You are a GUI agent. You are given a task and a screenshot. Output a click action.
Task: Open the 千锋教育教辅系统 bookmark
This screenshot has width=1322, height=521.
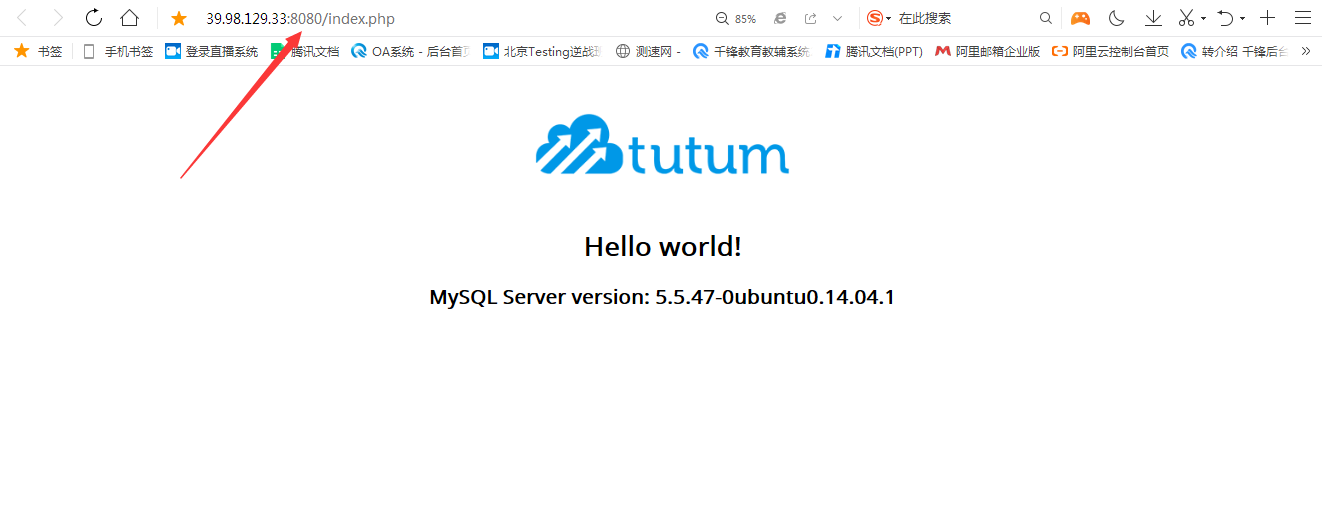click(752, 51)
